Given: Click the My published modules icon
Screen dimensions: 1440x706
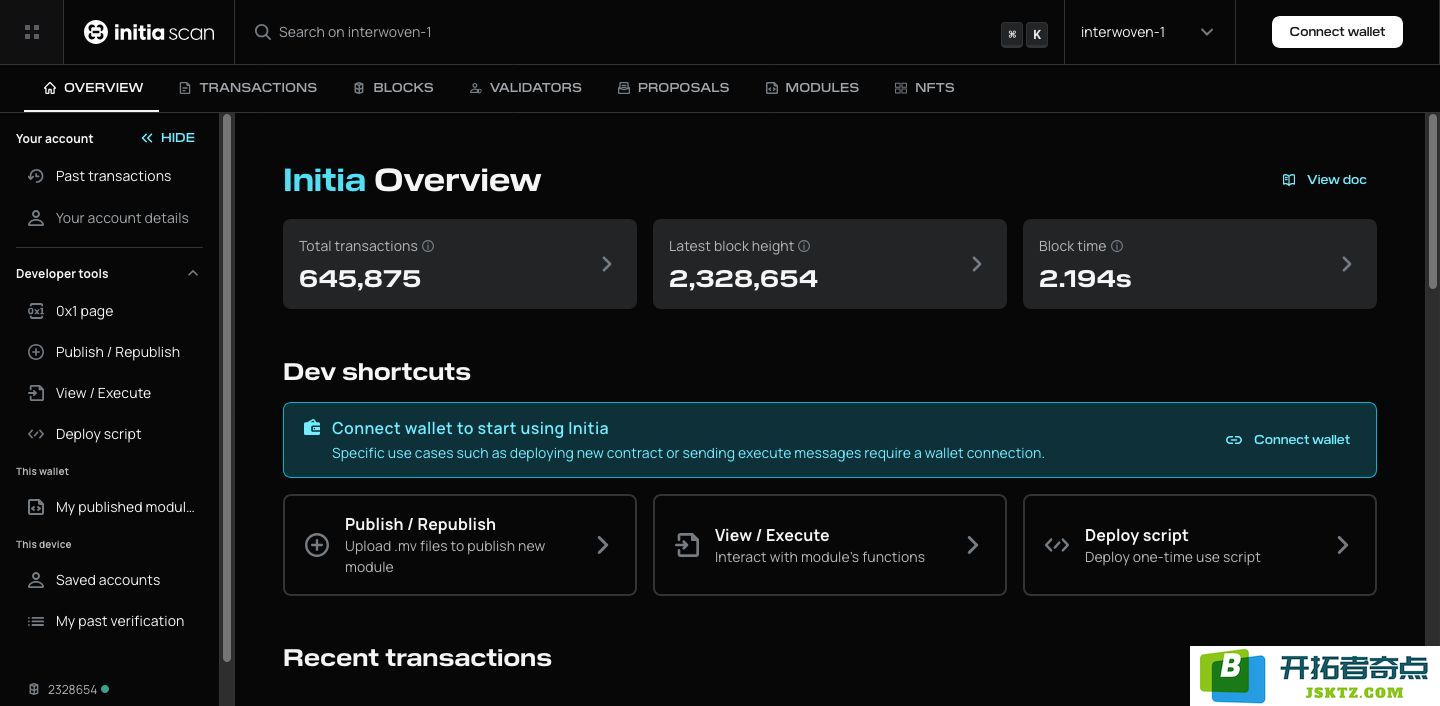Looking at the screenshot, I should [36, 507].
